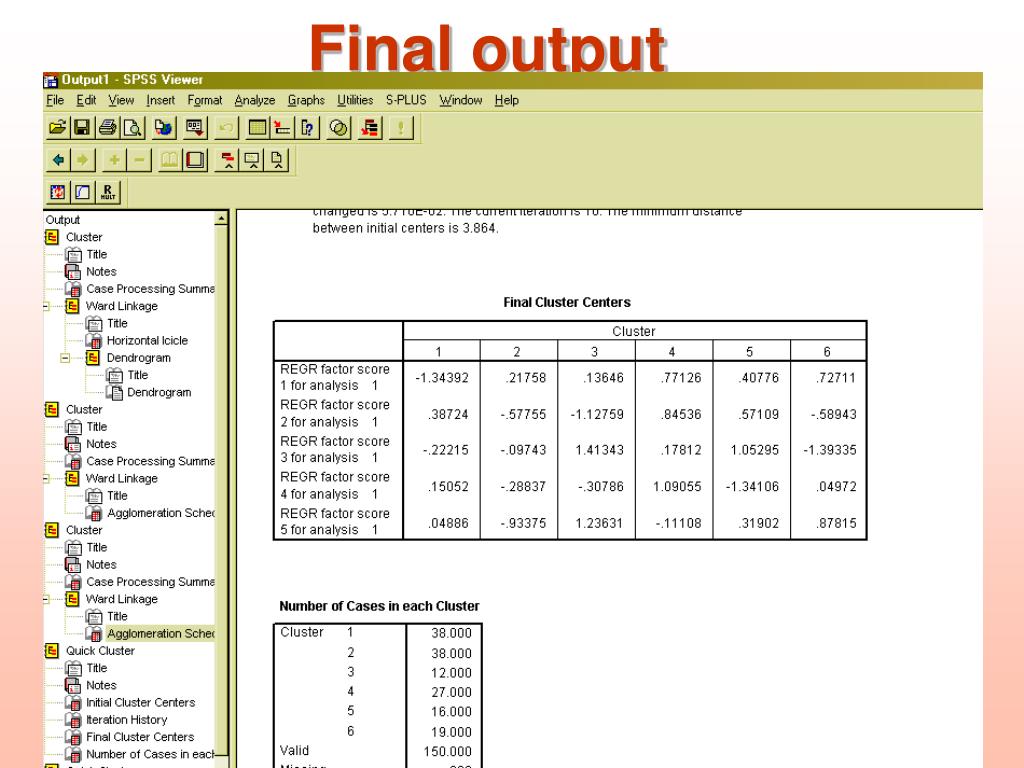Screen dimensions: 1024x768
Task: Click the Go to Data grid icon
Action: point(257,127)
